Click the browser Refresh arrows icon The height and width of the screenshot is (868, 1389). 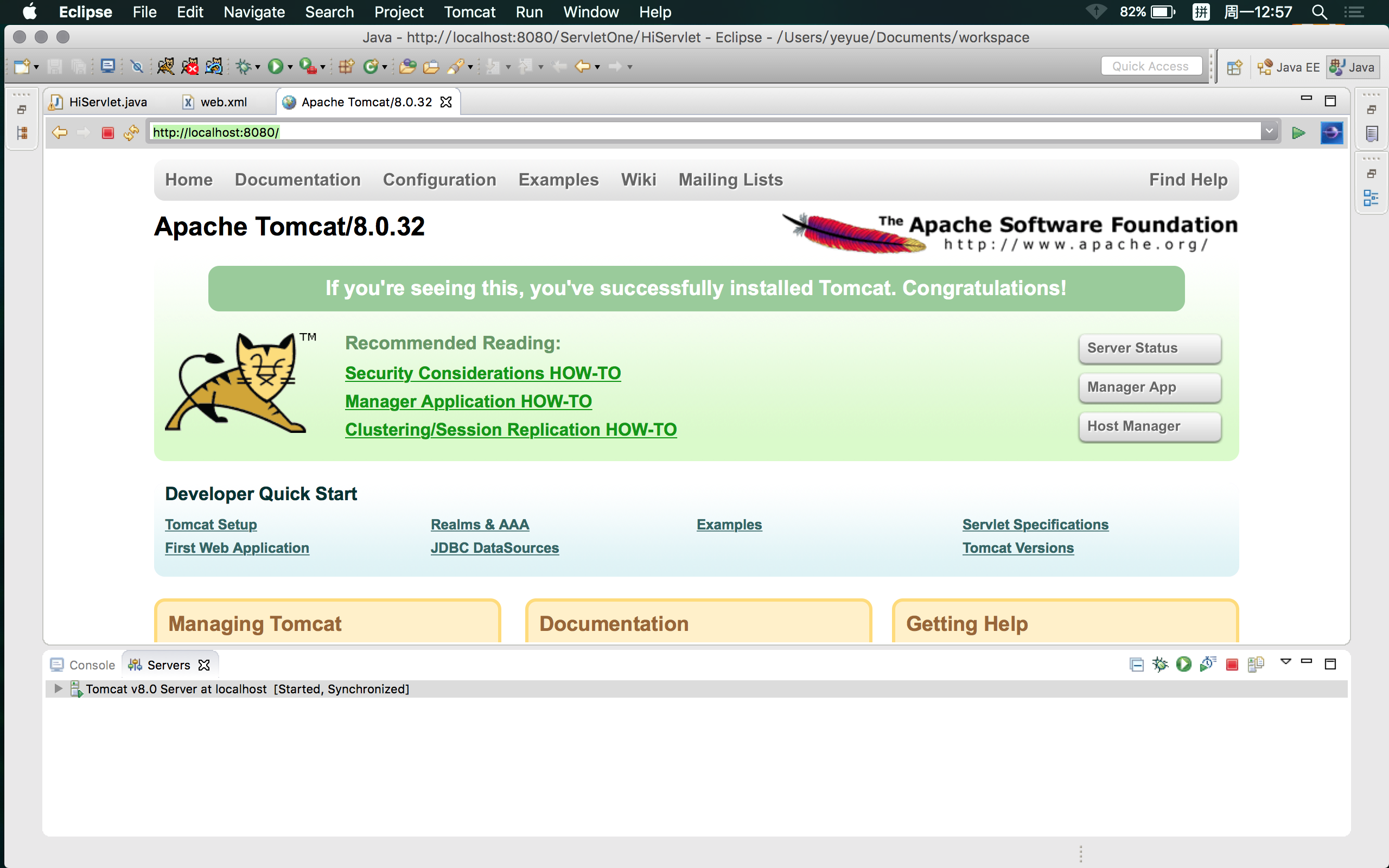tap(131, 132)
